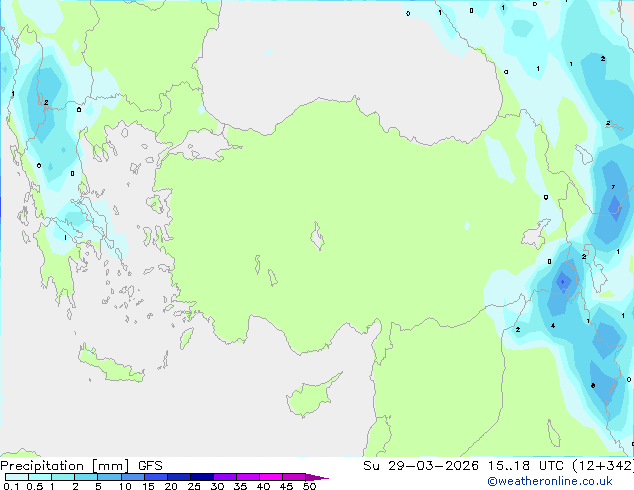Image resolution: width=634 pixels, height=490 pixels.
Task: Click the '35' legend scale label
Action: (x=241, y=486)
